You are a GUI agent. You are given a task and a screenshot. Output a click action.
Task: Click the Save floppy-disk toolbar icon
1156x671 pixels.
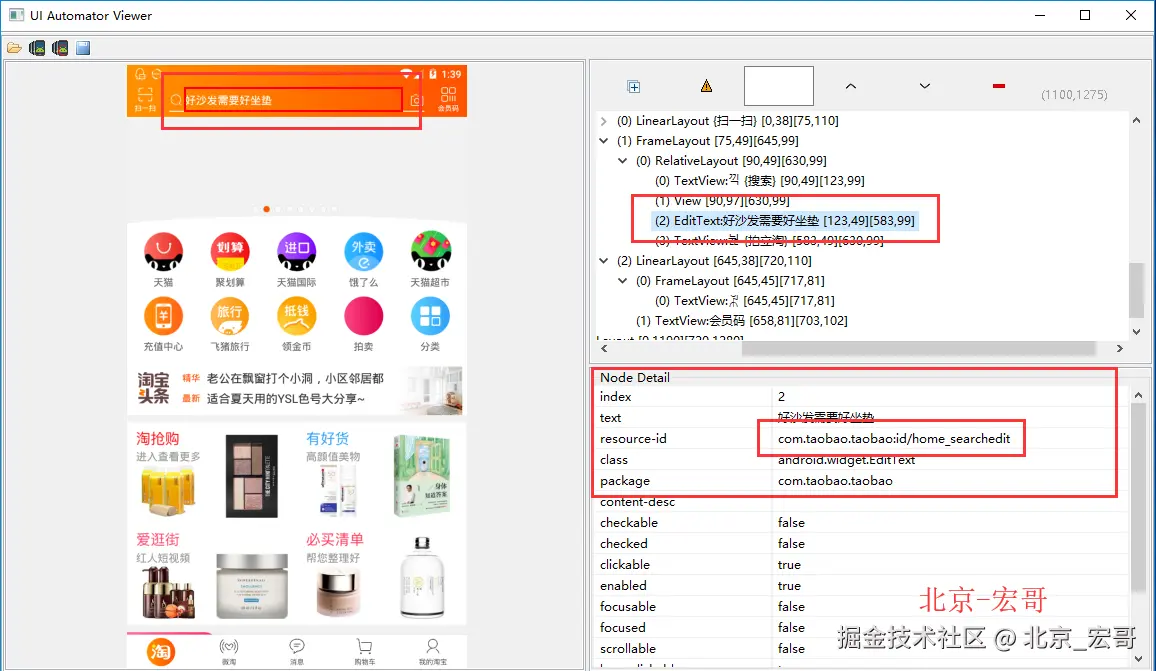tap(83, 49)
